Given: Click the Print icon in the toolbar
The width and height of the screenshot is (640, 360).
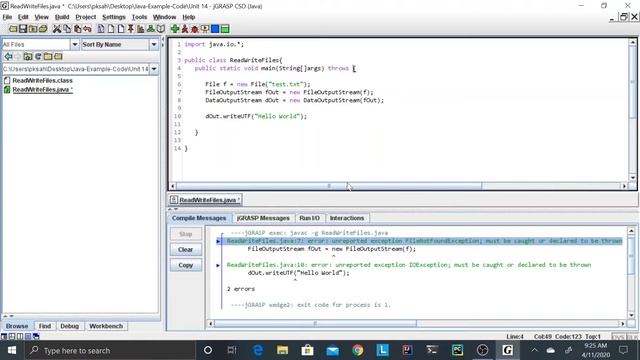Looking at the screenshot, I should tap(43, 29).
